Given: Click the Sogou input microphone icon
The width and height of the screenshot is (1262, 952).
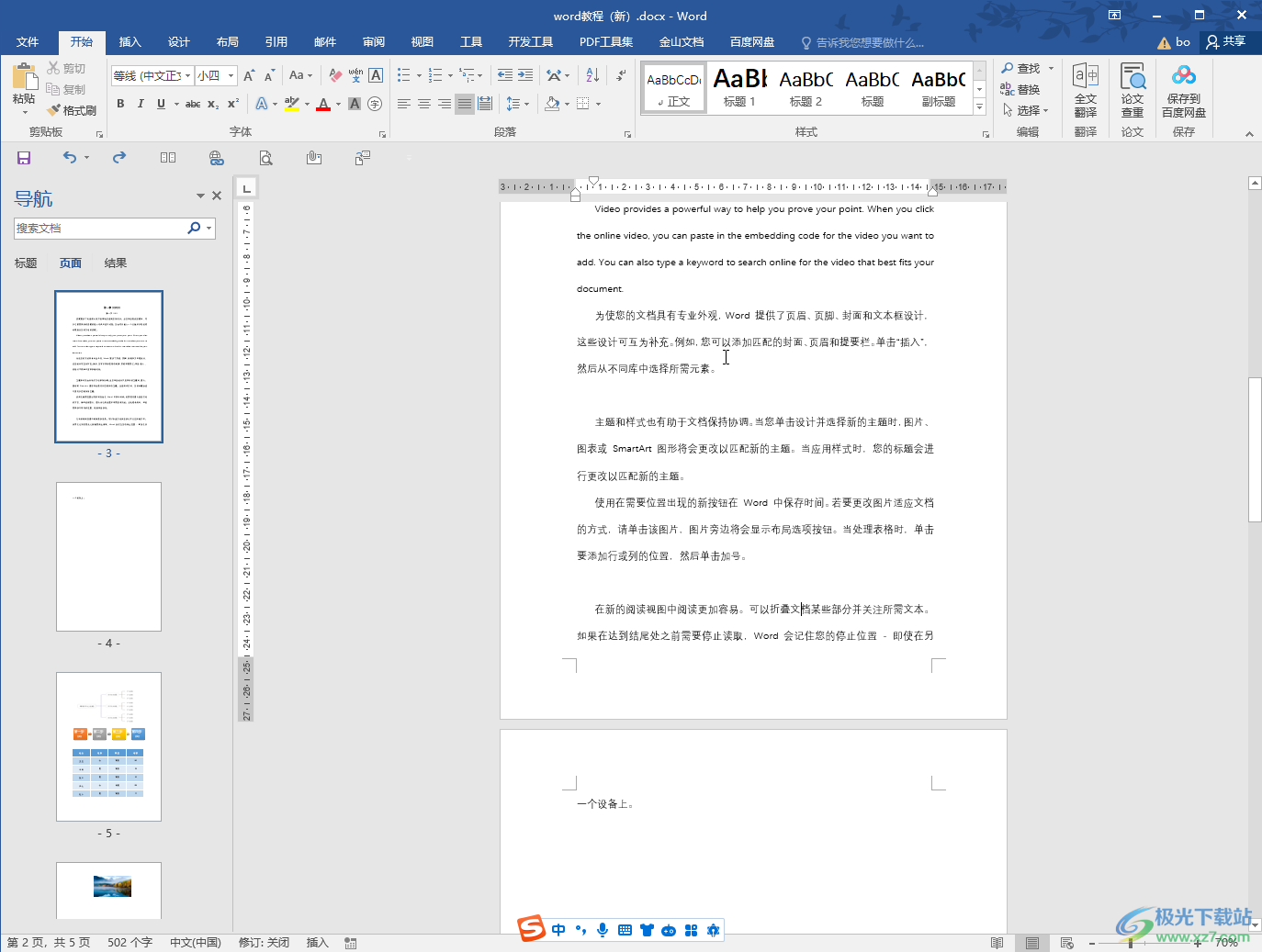Looking at the screenshot, I should 603,930.
